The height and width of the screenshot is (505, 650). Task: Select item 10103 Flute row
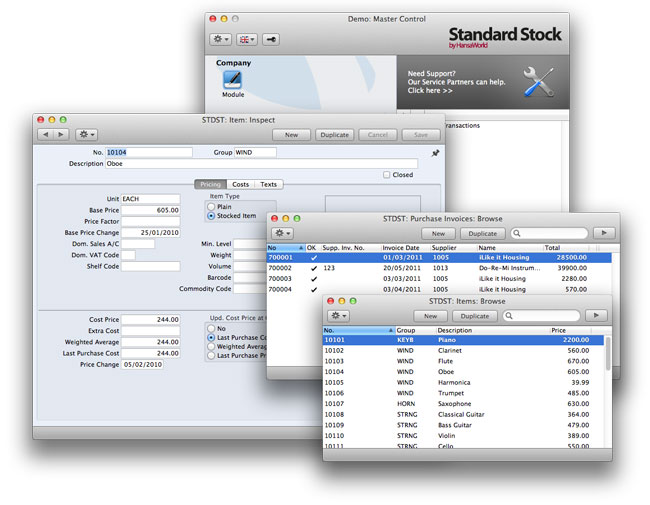463,361
